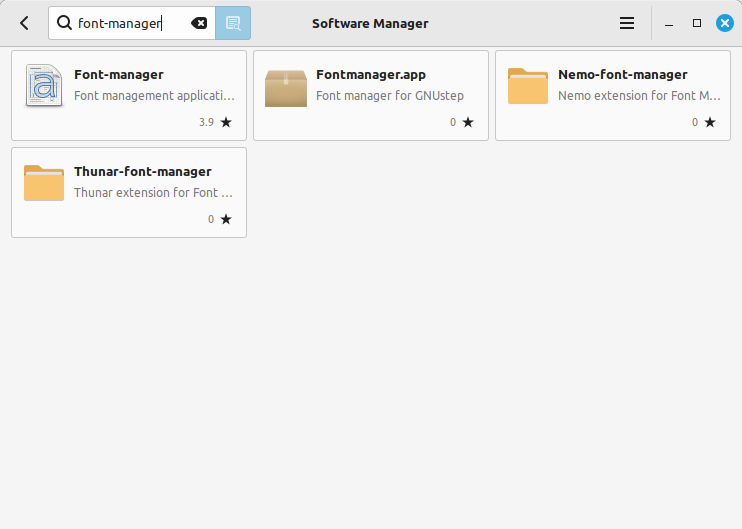Toggle search in package descriptions button
The width and height of the screenshot is (742, 529).
pos(233,23)
